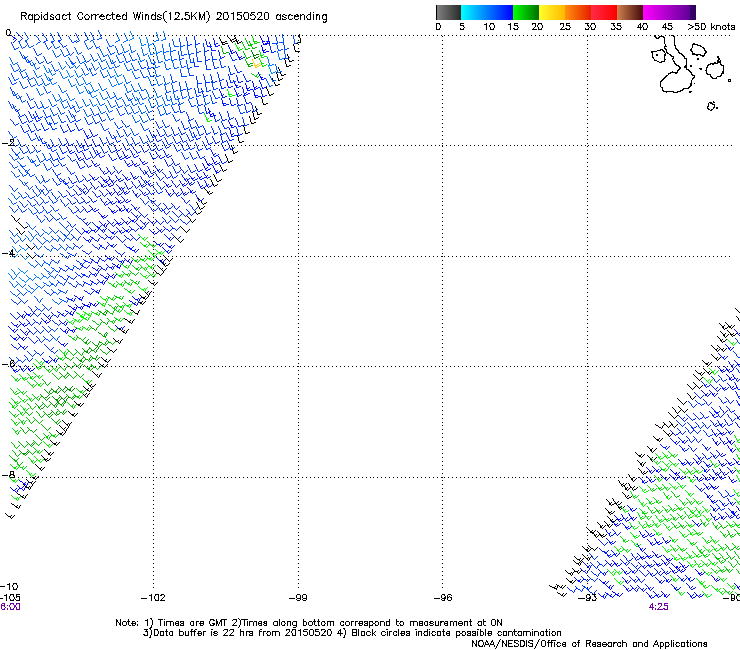The width and height of the screenshot is (740, 650).
Task: Click the '-2' latitude label
Action: [8, 143]
